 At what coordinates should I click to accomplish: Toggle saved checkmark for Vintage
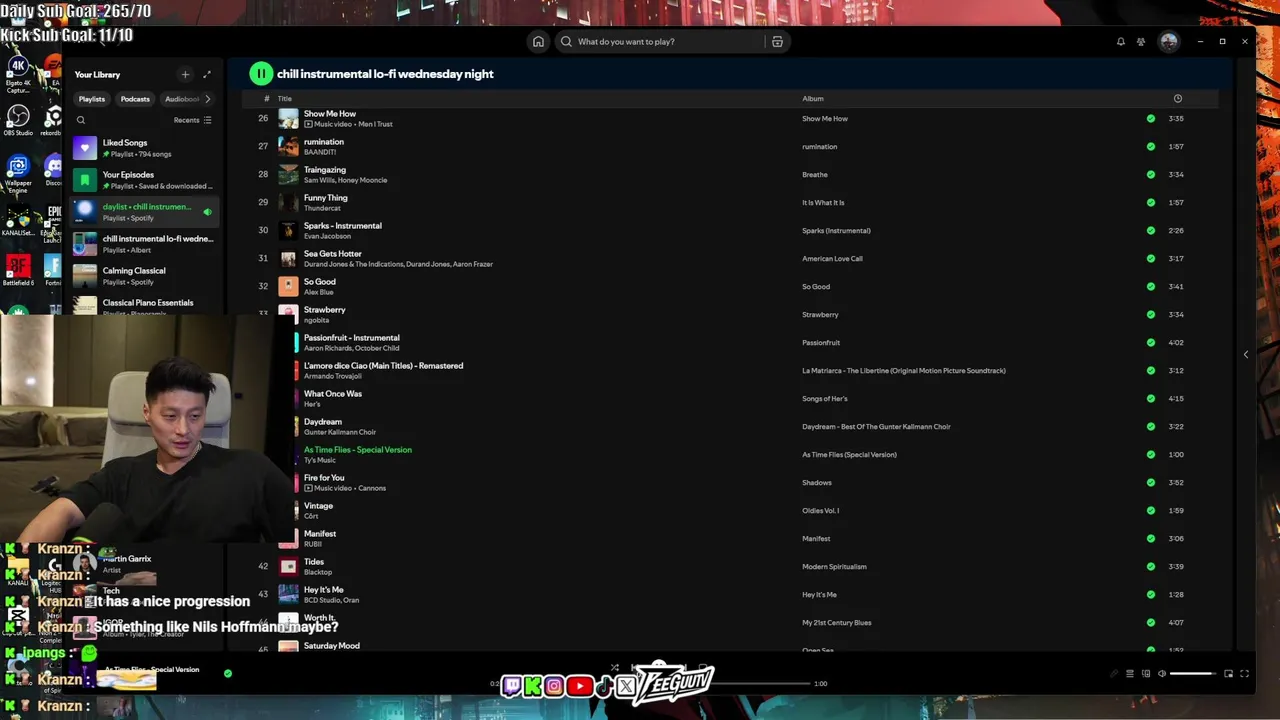(1151, 510)
